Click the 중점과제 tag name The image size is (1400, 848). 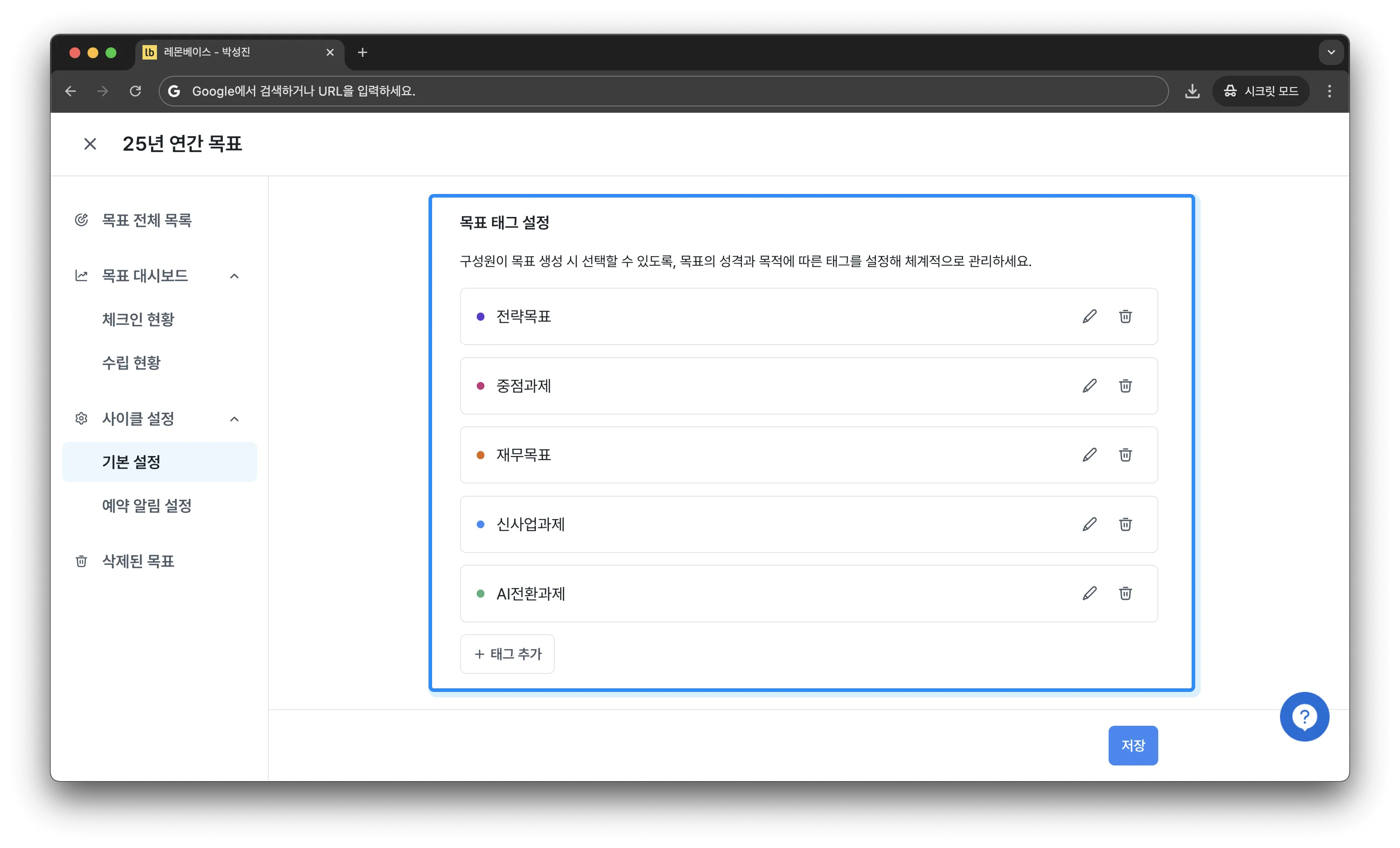click(524, 386)
